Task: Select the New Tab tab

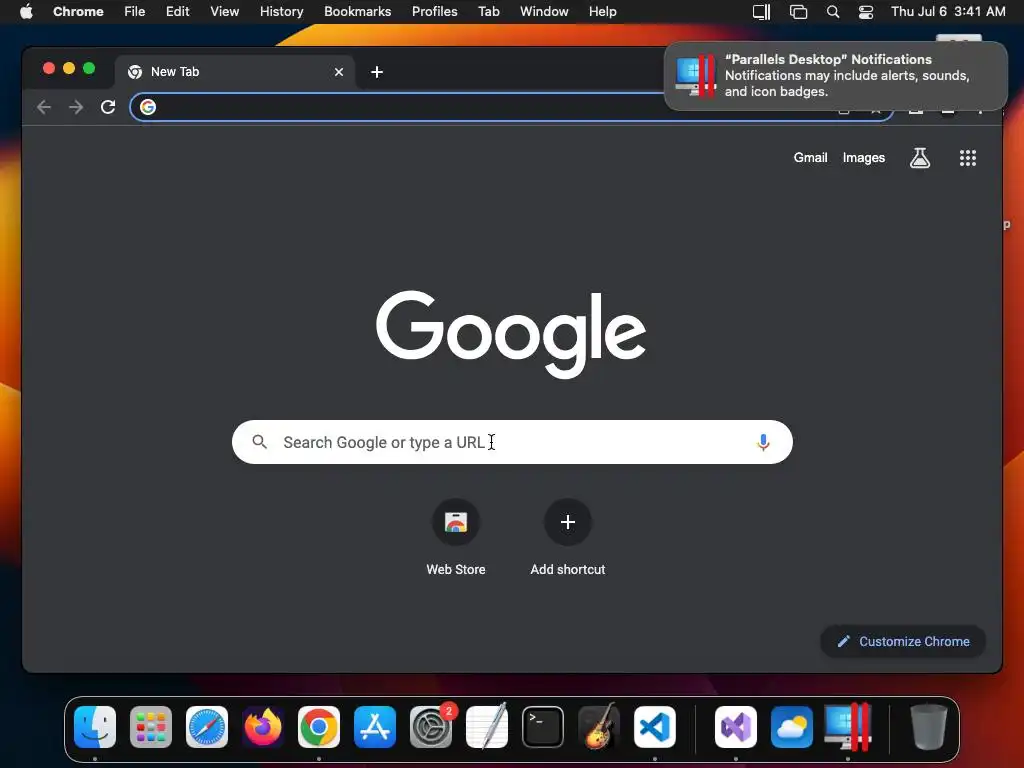Action: pos(235,72)
